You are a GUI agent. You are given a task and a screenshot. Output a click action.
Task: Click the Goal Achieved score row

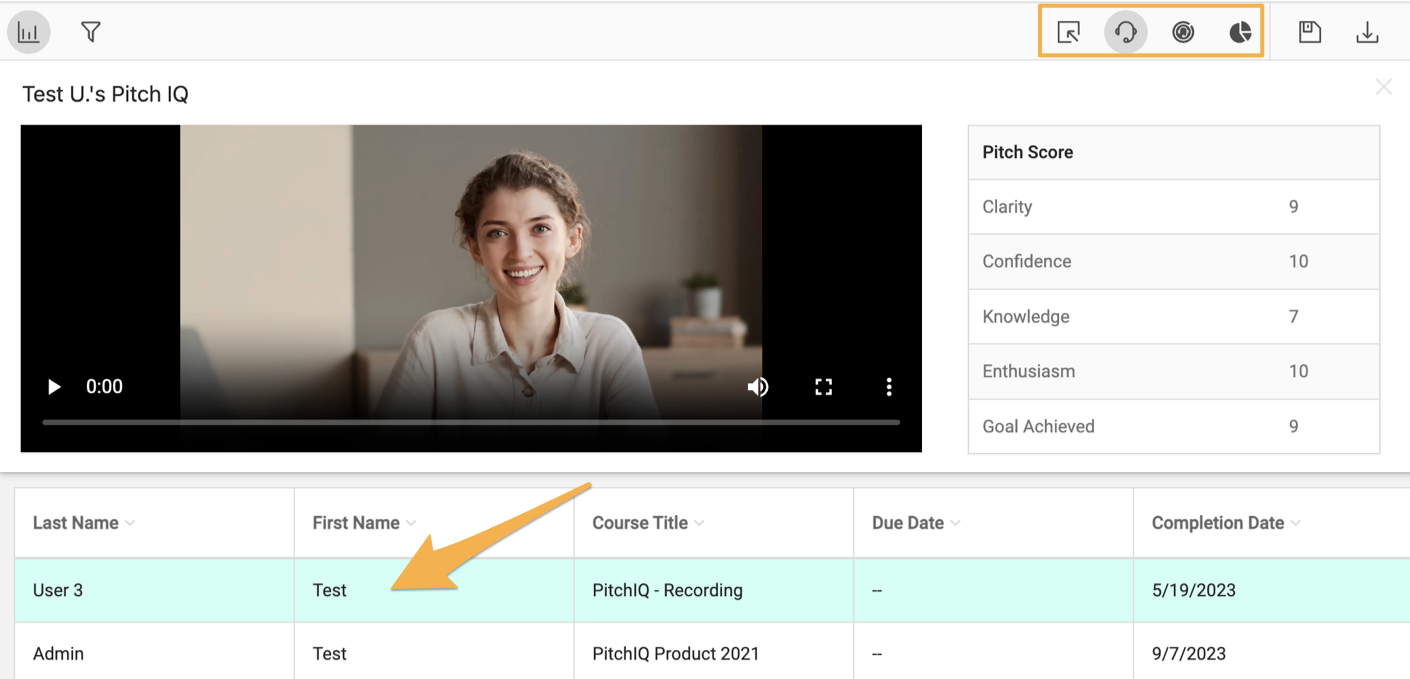[1174, 426]
